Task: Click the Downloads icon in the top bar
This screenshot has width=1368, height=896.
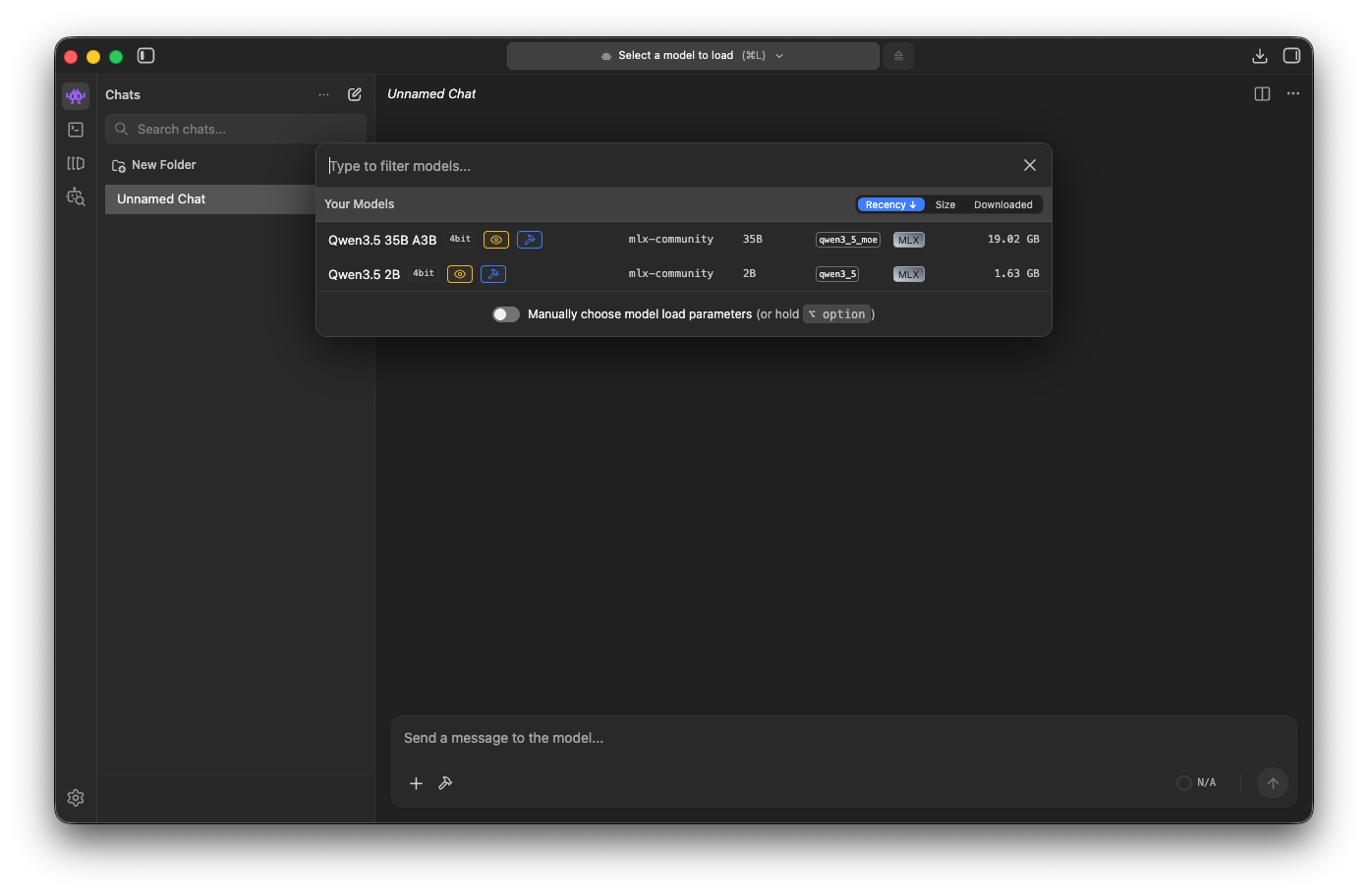Action: 1260,55
